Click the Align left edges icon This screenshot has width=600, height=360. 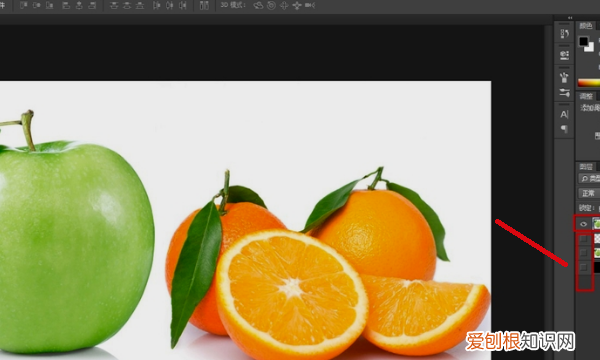click(66, 5)
